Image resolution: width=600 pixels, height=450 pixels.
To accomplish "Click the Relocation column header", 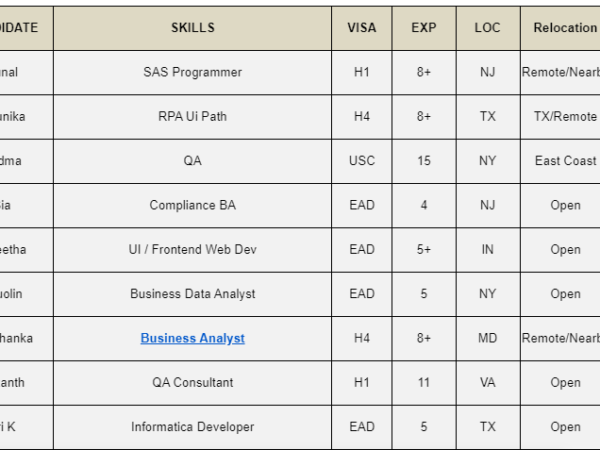I will pyautogui.click(x=564, y=28).
